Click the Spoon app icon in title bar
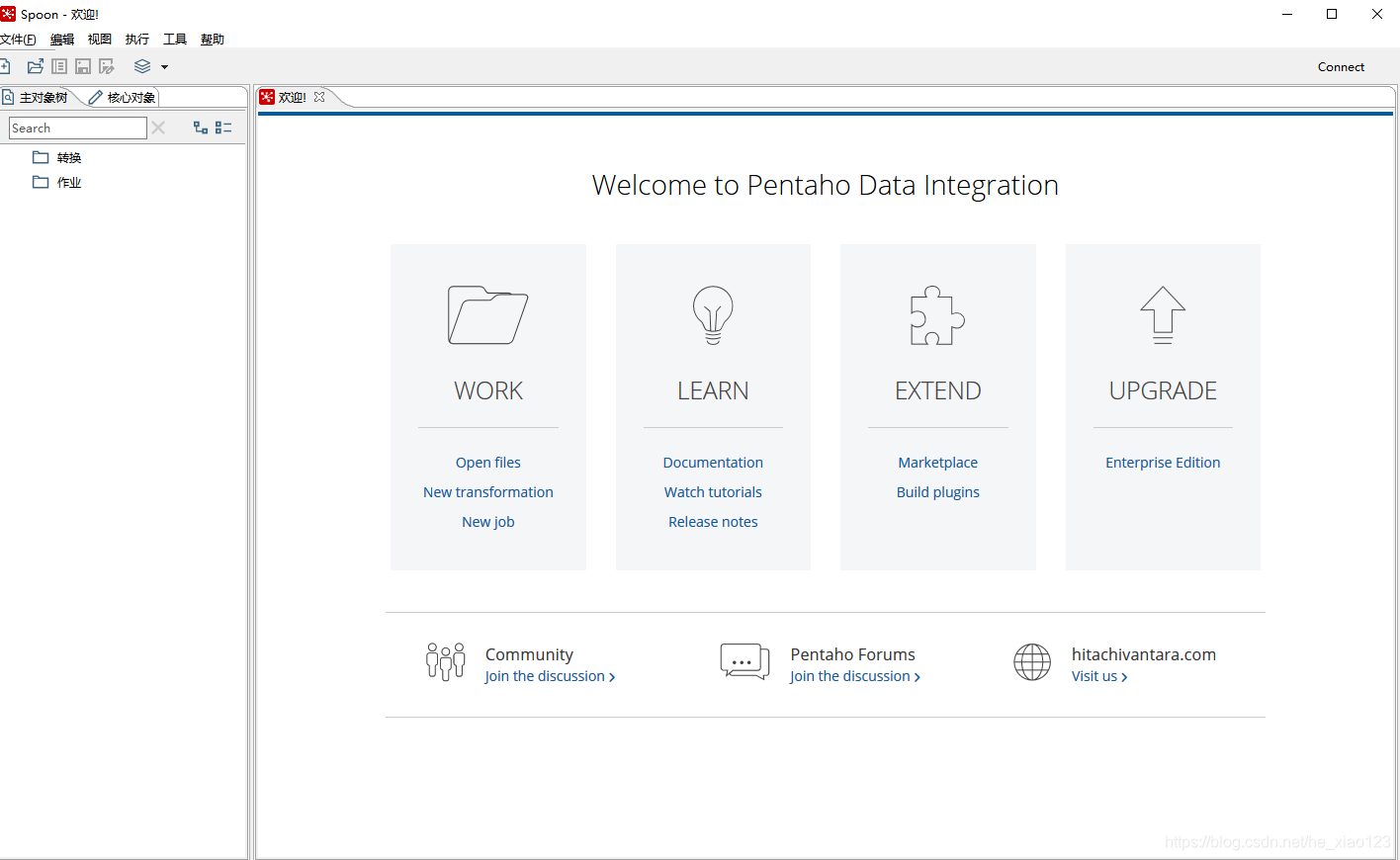The image size is (1400, 860). [x=8, y=14]
